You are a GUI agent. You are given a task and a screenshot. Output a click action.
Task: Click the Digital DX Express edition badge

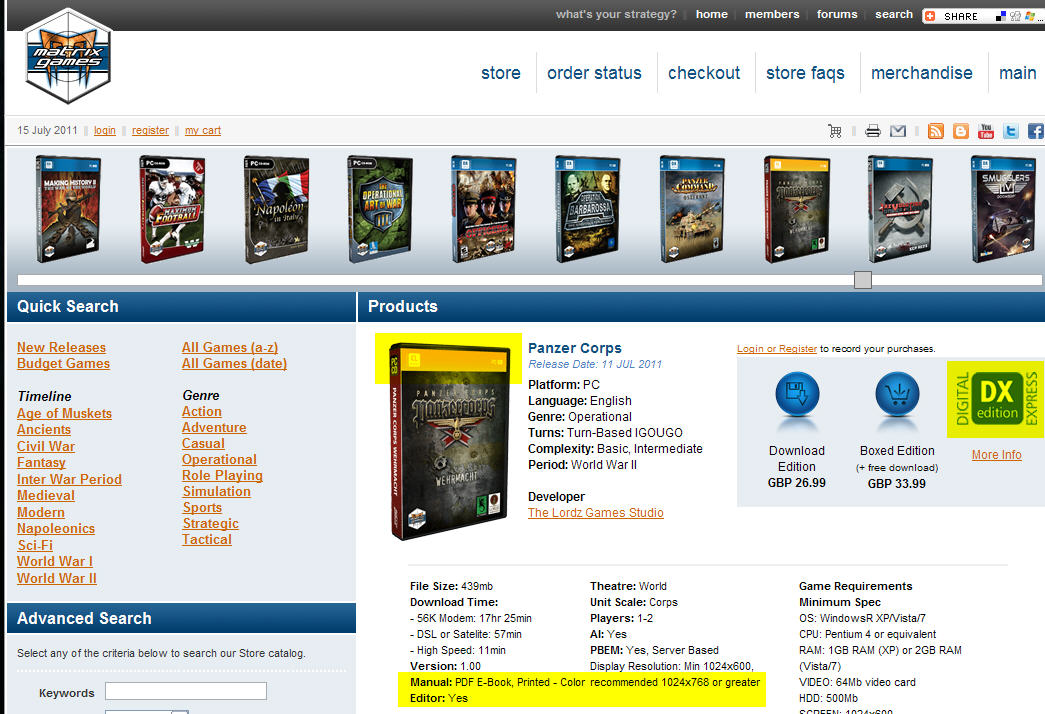tap(996, 399)
